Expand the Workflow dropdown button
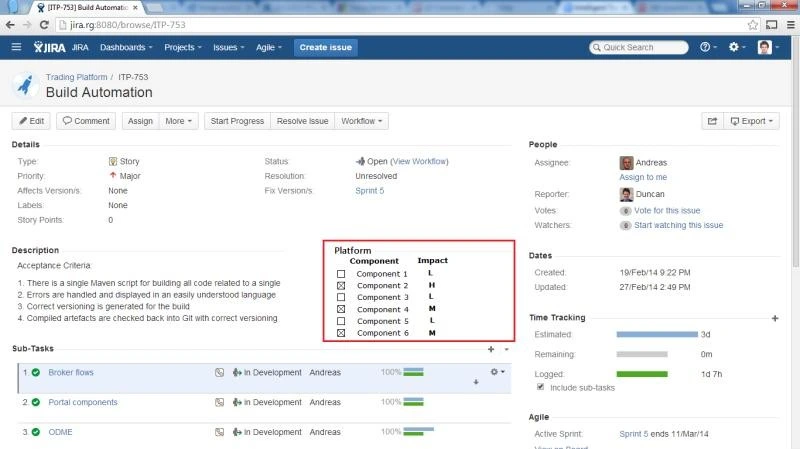This screenshot has width=800, height=449. point(362,121)
